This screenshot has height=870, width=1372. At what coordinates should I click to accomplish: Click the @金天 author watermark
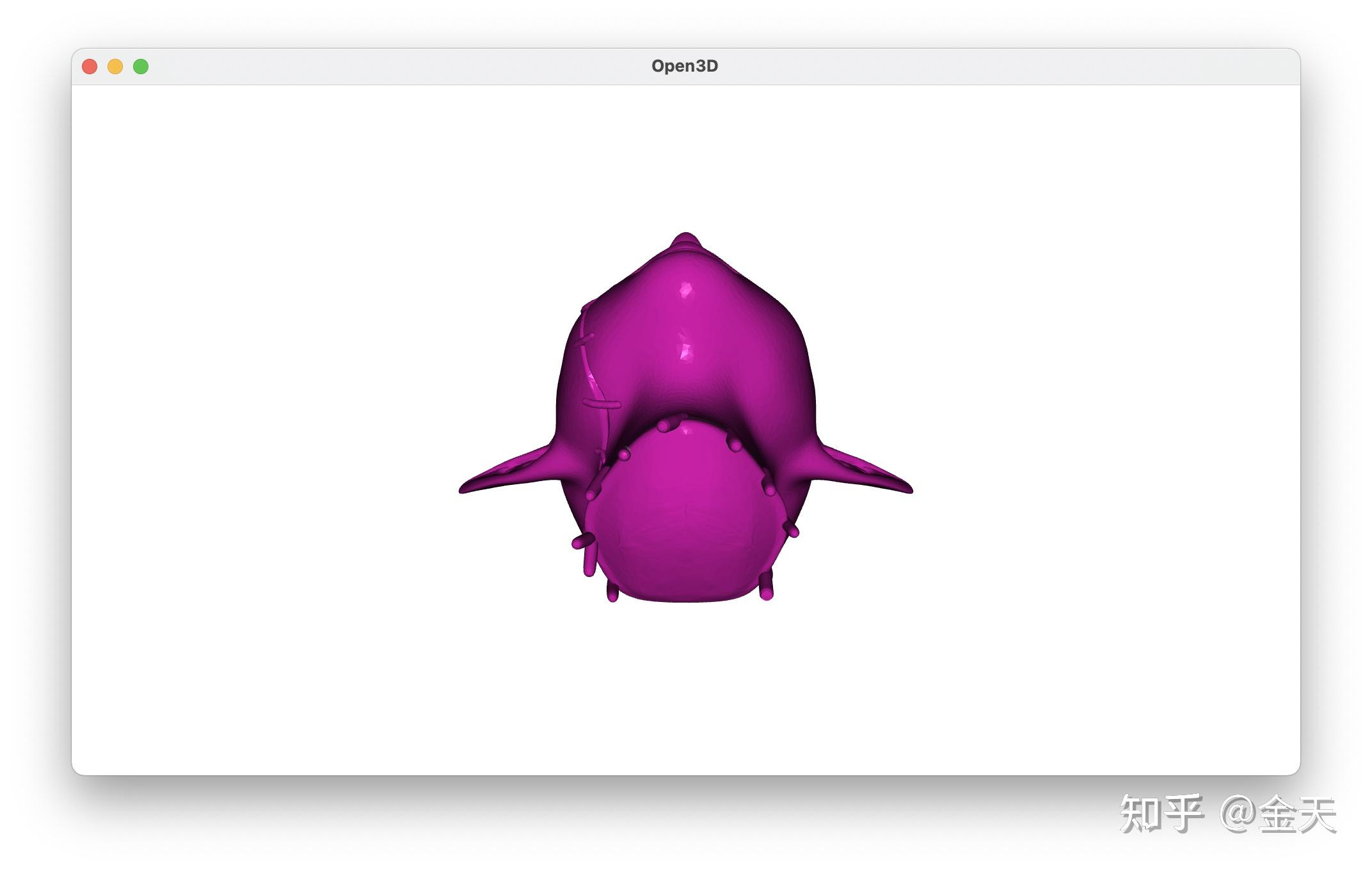click(1279, 814)
